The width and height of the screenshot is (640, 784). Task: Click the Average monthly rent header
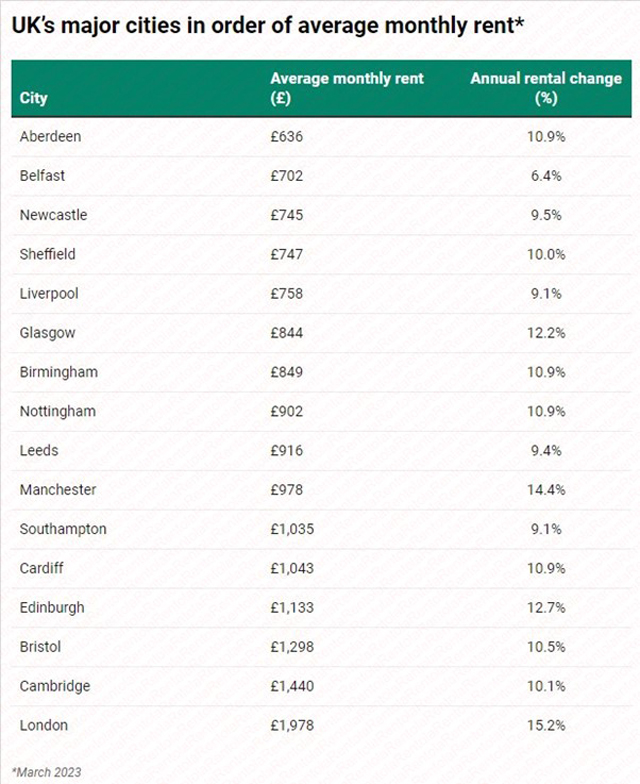click(346, 88)
